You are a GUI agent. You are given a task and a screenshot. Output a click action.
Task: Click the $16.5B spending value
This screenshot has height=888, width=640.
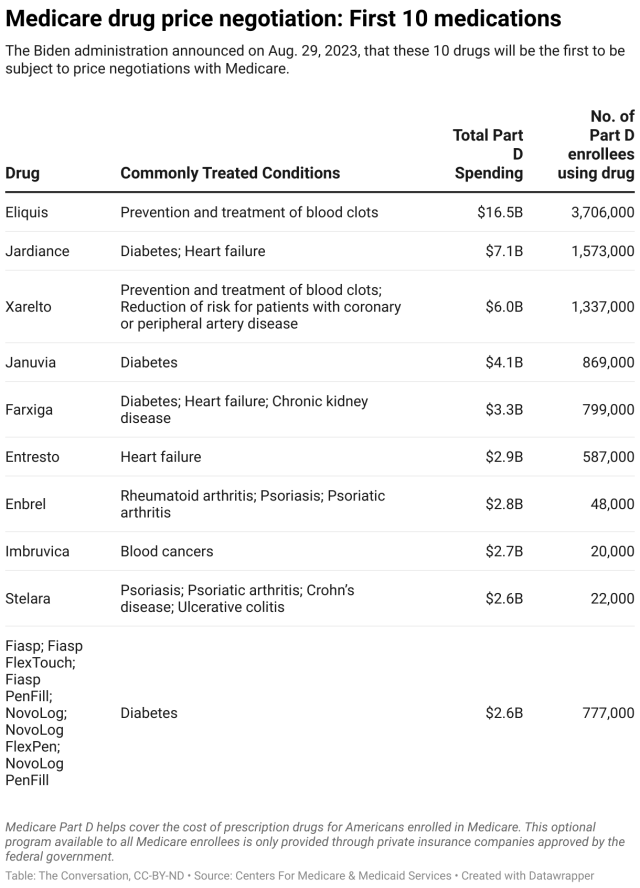click(x=499, y=212)
